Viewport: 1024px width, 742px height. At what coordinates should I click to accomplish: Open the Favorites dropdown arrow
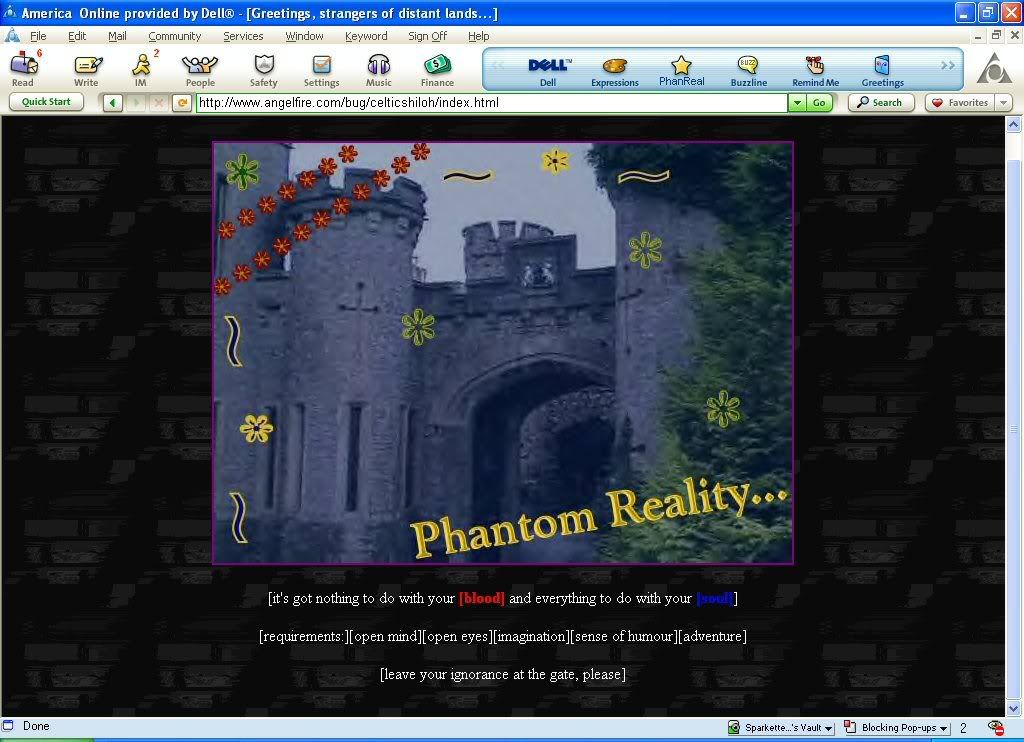point(1002,103)
